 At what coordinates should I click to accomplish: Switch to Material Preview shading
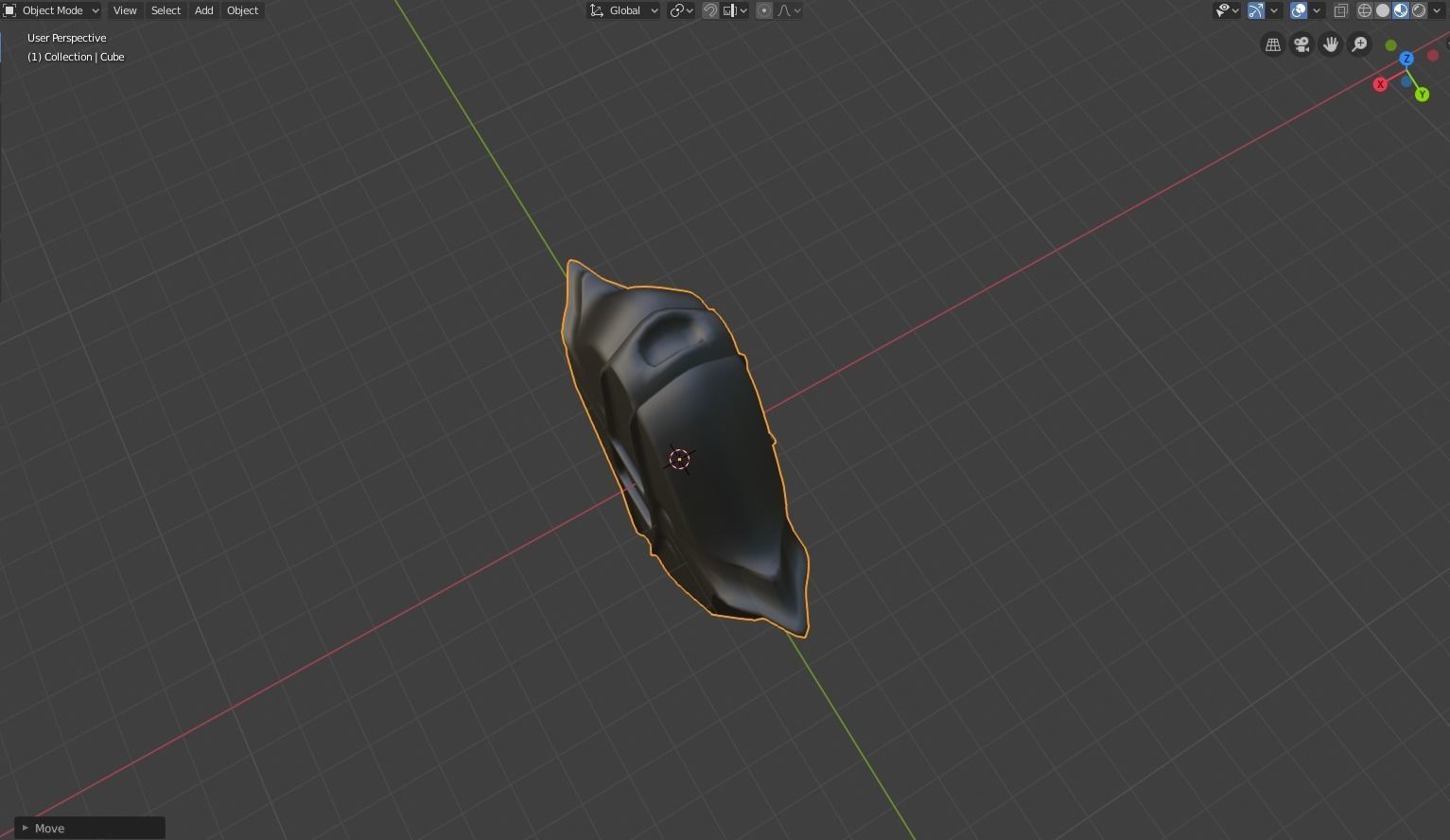click(x=1401, y=10)
